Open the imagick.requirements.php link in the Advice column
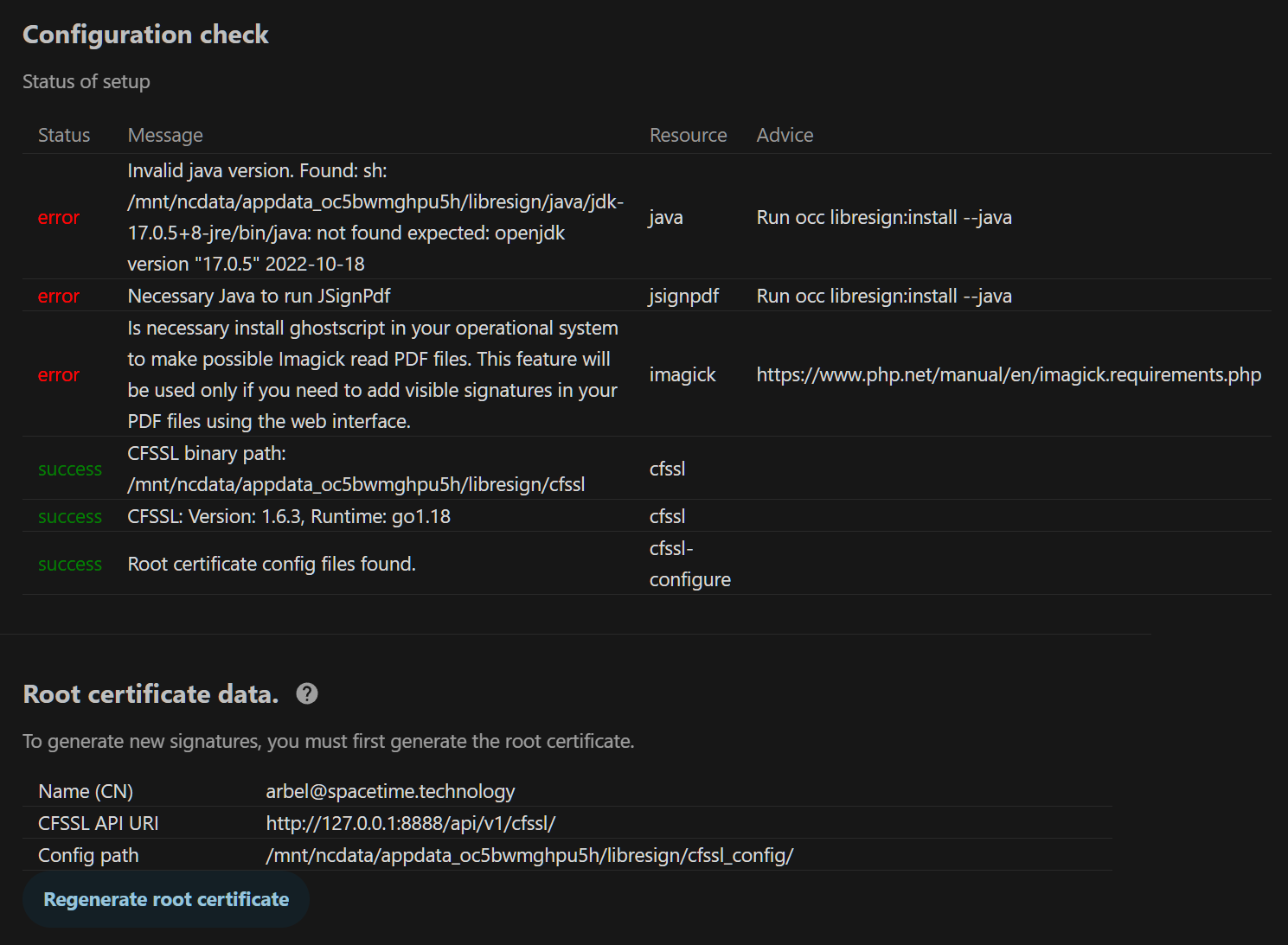The height and width of the screenshot is (945, 1288). click(1009, 374)
